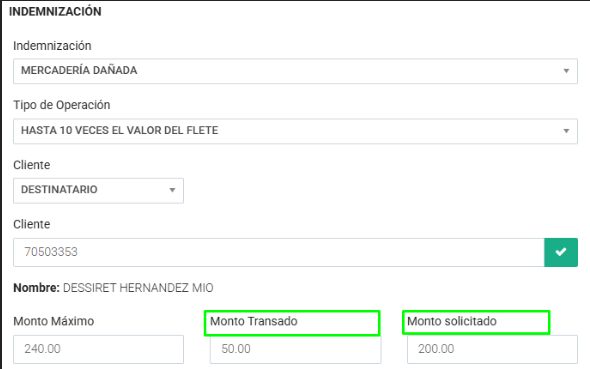The height and width of the screenshot is (369, 590).
Task: Click the Cliente label above the 70503353 field
Action: click(x=32, y=224)
